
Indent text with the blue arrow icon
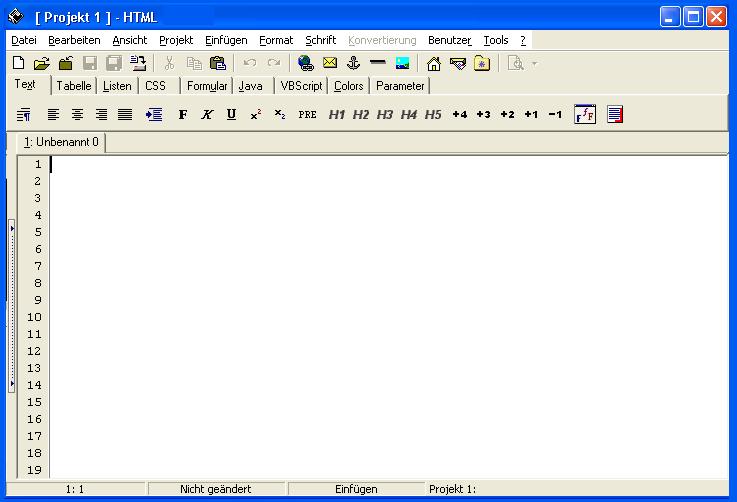point(154,114)
